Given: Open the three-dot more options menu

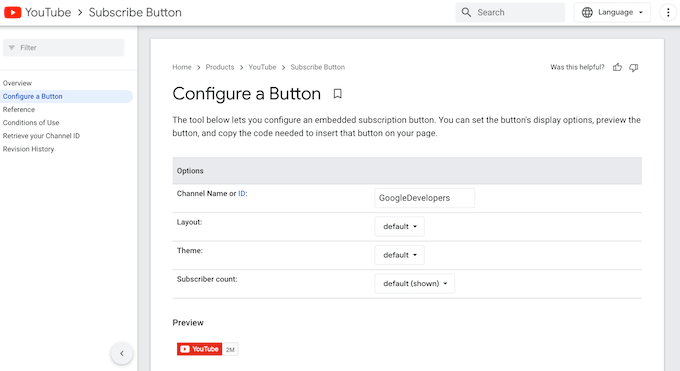Looking at the screenshot, I should [668, 13].
